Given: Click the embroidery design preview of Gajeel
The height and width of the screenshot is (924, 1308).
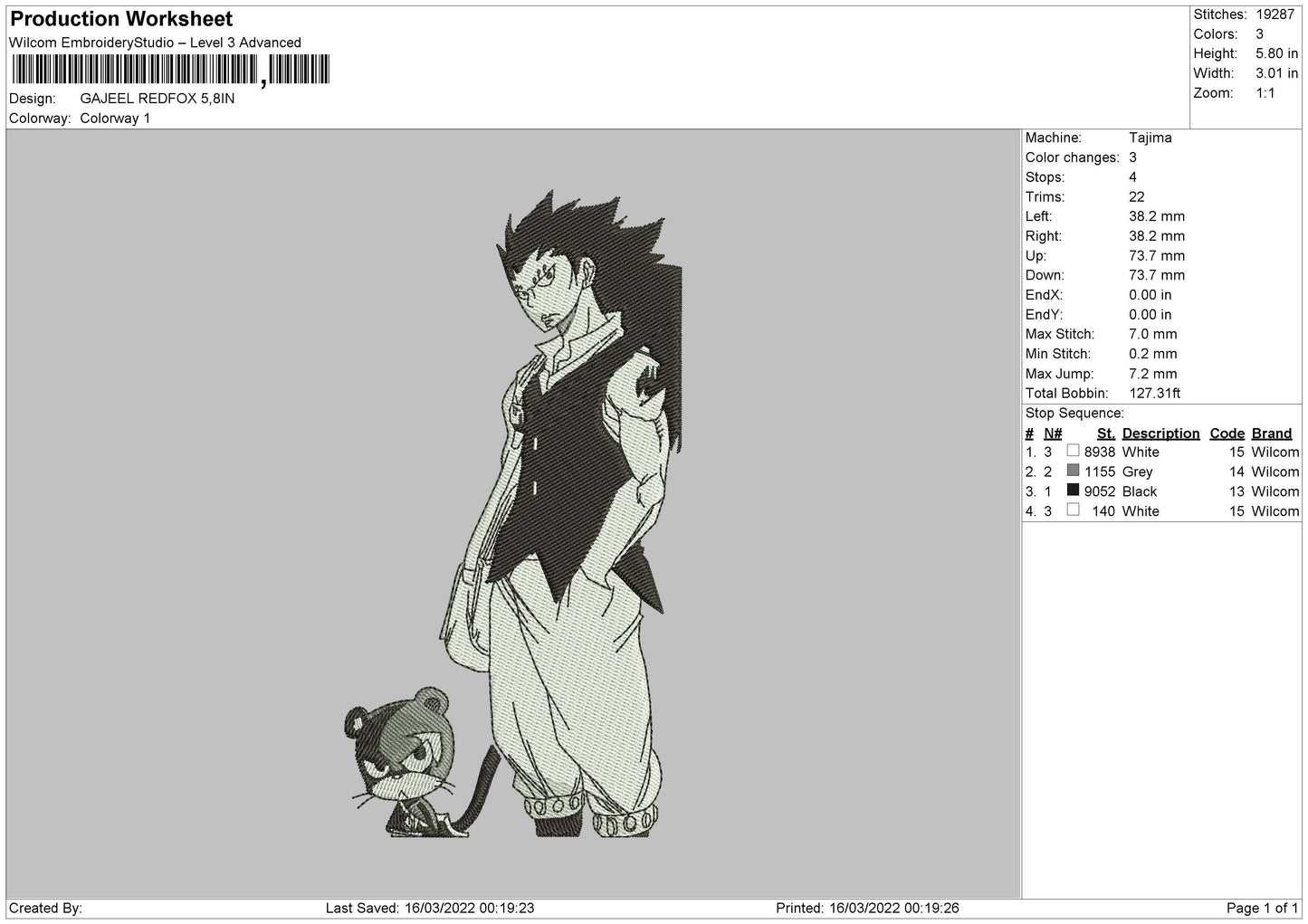Looking at the screenshot, I should click(x=514, y=513).
